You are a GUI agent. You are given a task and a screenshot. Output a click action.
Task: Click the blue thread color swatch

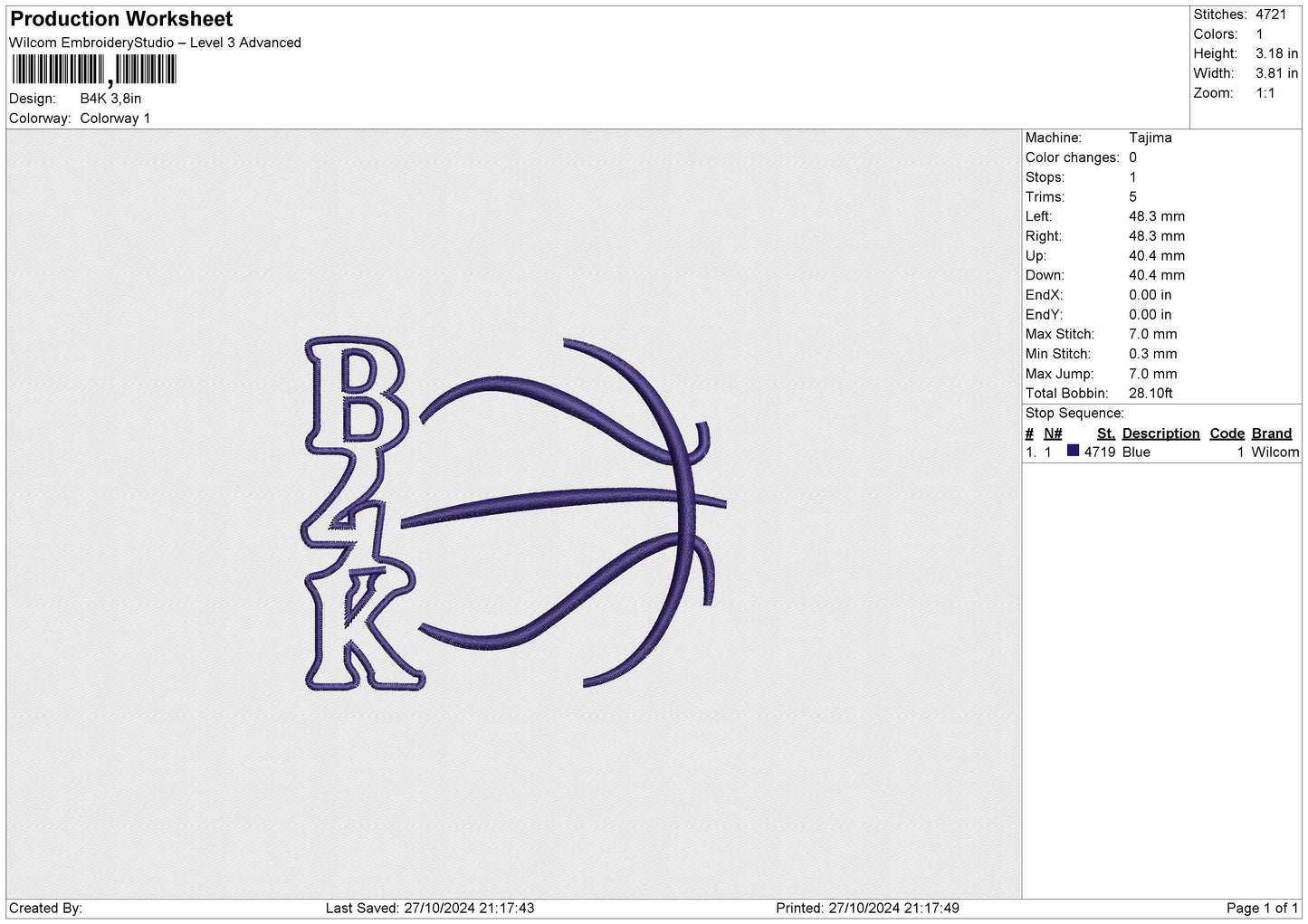click(1073, 451)
